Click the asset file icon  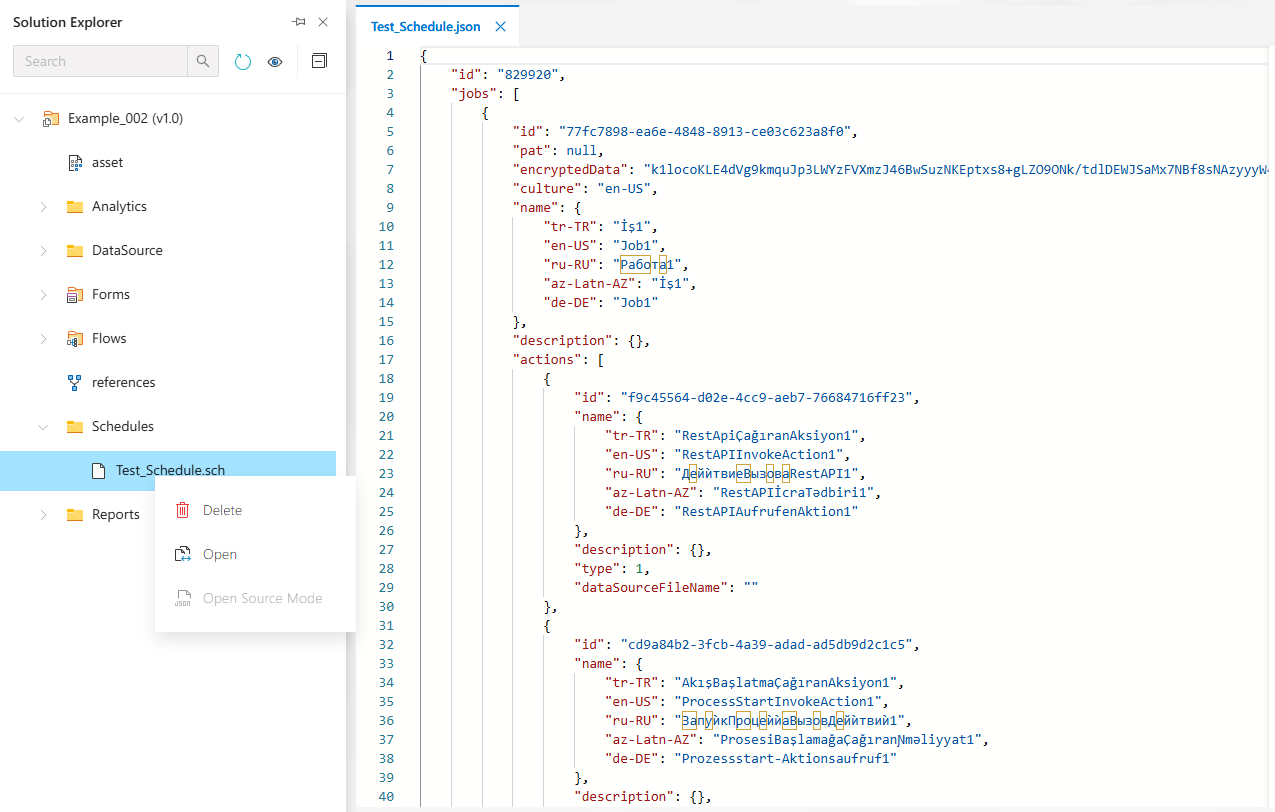point(75,162)
